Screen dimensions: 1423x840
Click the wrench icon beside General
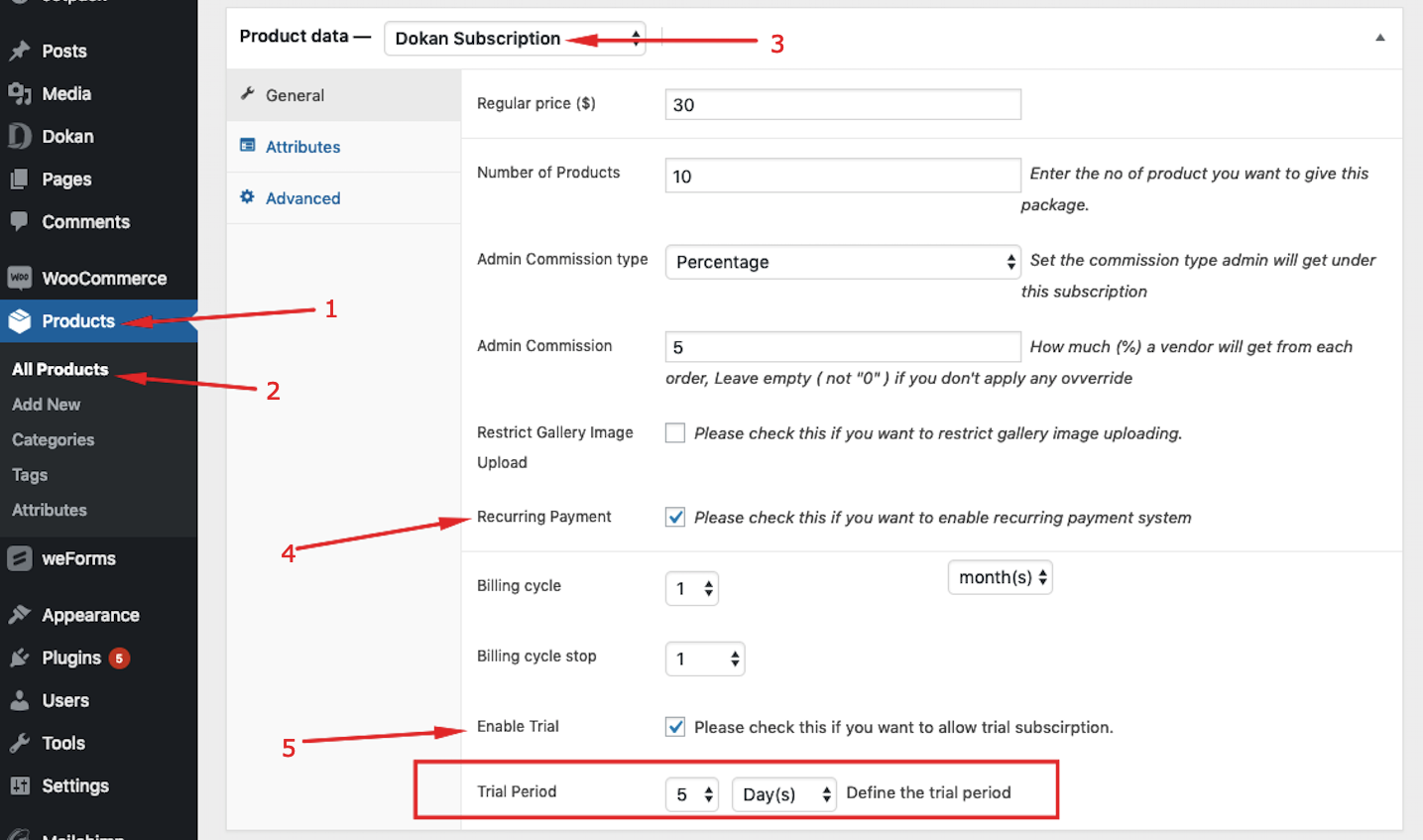[248, 94]
